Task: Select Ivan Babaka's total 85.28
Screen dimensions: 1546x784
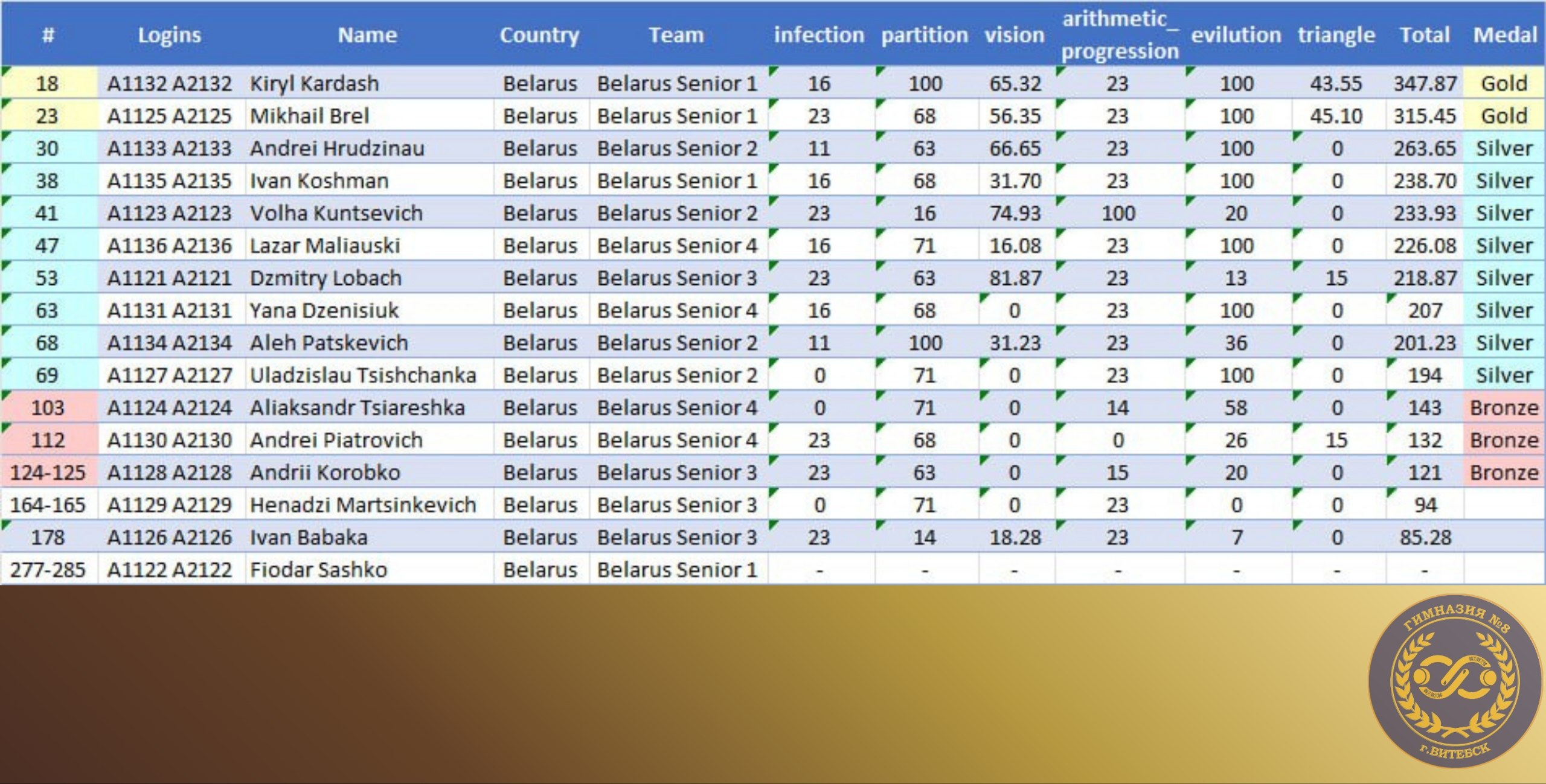Action: pos(1425,538)
